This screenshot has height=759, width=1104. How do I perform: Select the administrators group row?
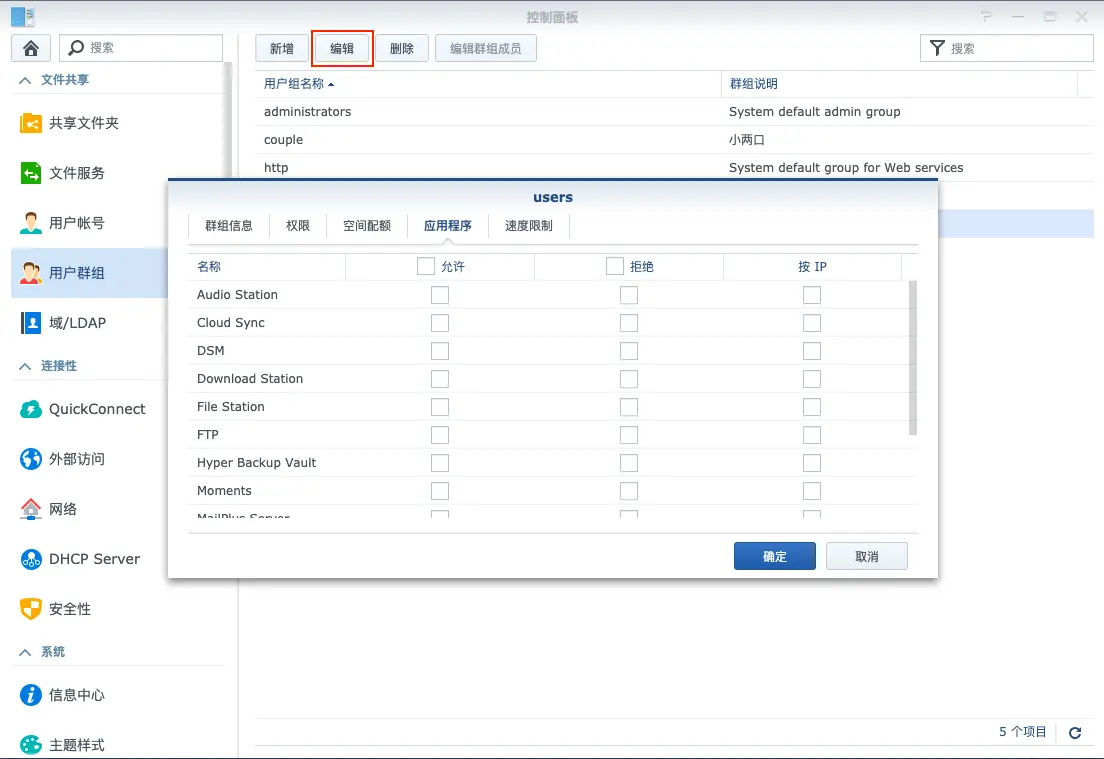675,112
